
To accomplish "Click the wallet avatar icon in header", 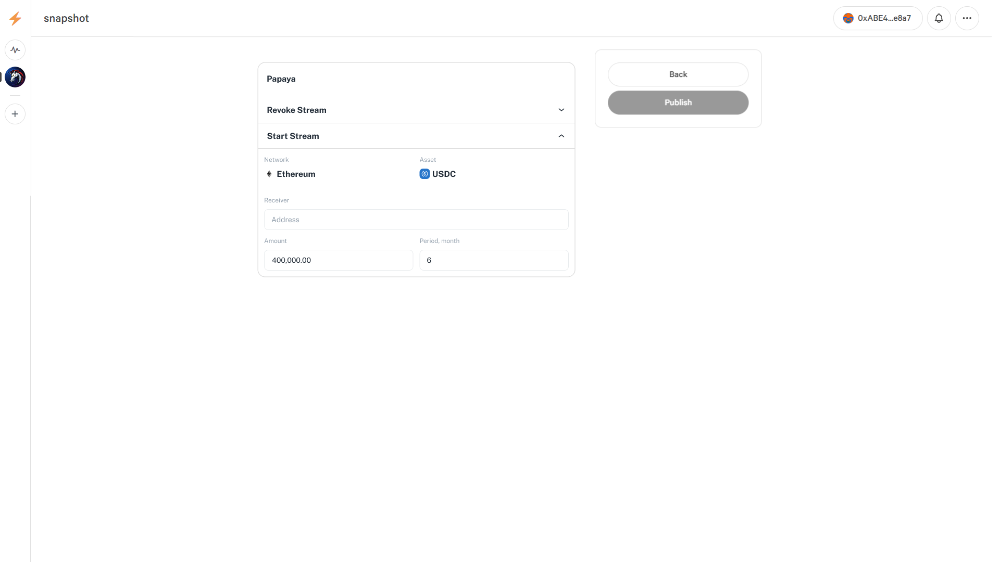I will pos(849,18).
